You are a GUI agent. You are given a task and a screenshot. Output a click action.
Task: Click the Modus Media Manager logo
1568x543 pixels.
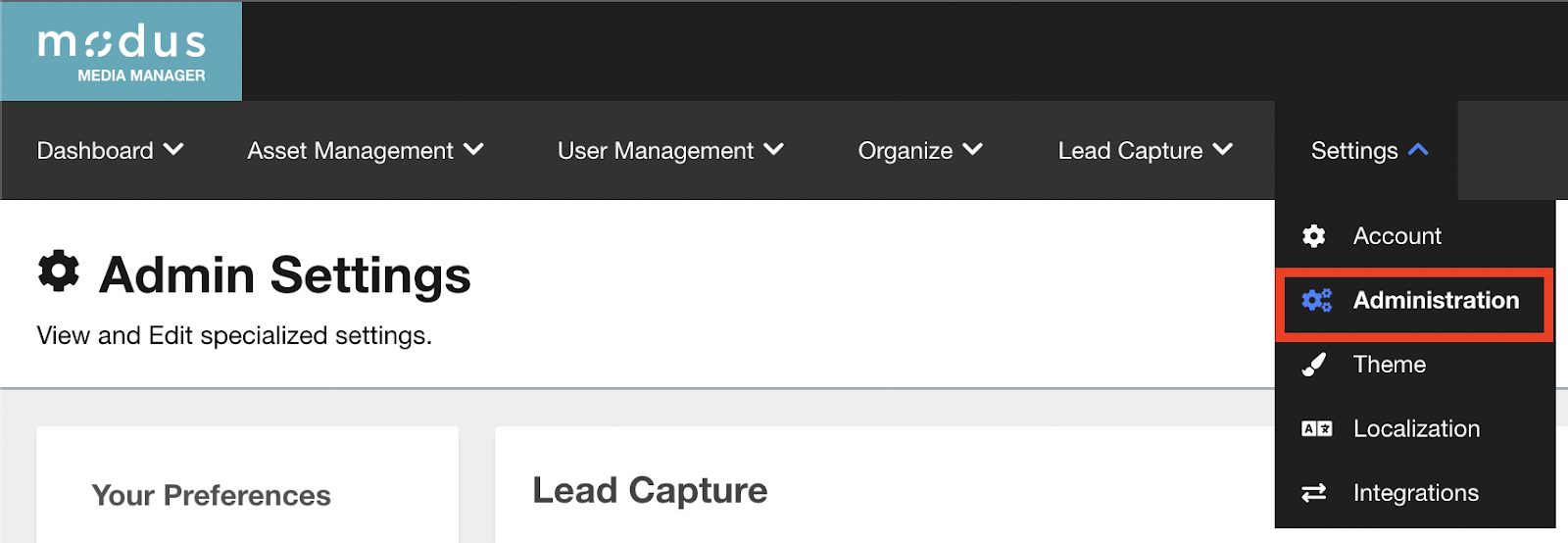click(x=122, y=51)
